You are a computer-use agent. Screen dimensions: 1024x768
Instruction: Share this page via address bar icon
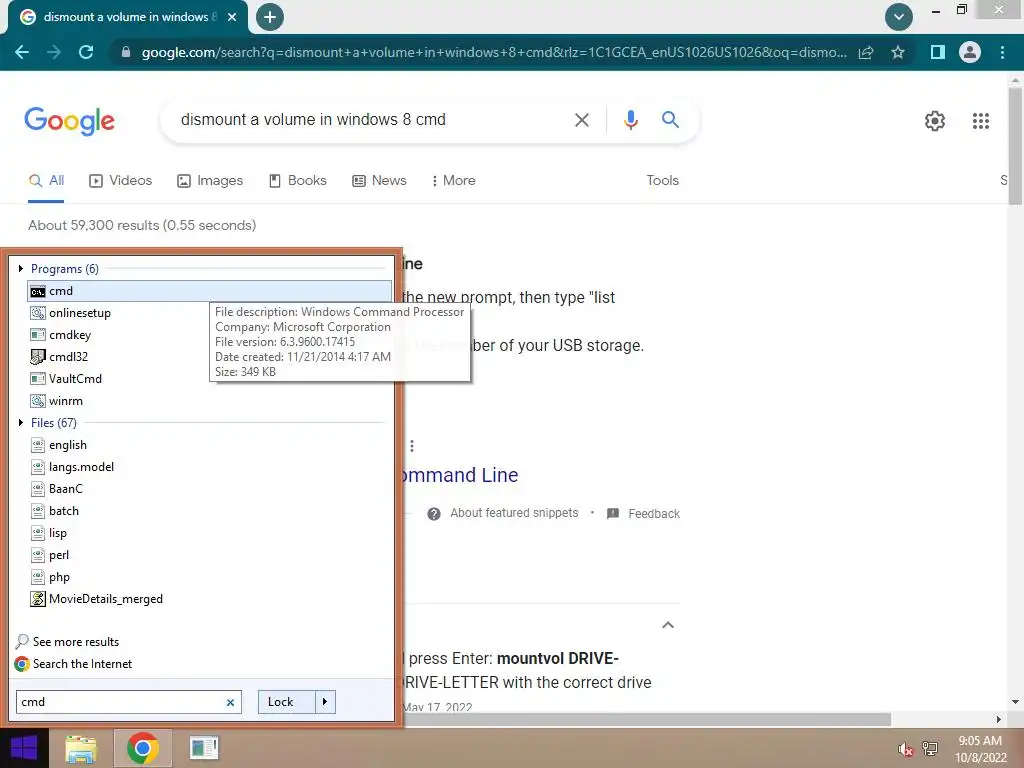[x=866, y=52]
